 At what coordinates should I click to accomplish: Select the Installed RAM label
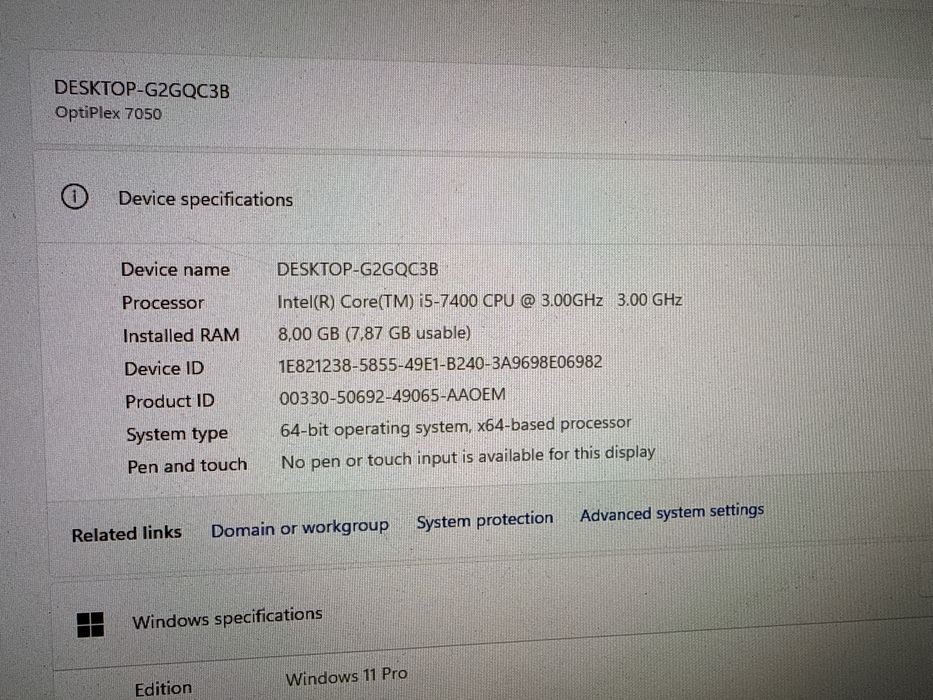pos(181,336)
